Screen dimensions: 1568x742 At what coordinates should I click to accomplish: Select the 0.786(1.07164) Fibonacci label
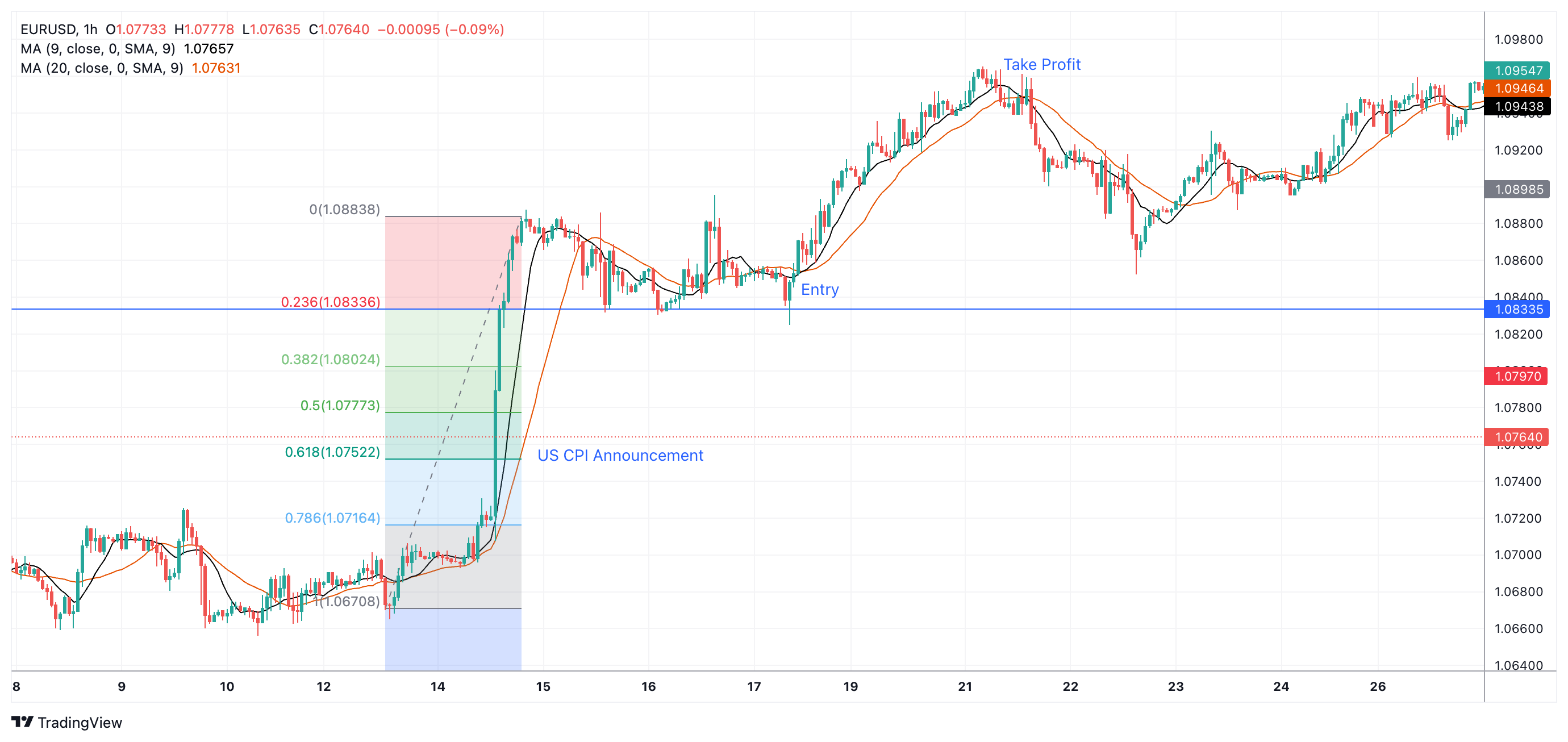(x=332, y=518)
